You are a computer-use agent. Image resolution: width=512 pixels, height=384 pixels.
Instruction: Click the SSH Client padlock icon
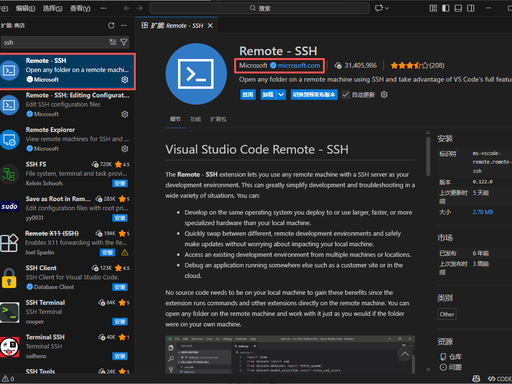(x=9, y=277)
